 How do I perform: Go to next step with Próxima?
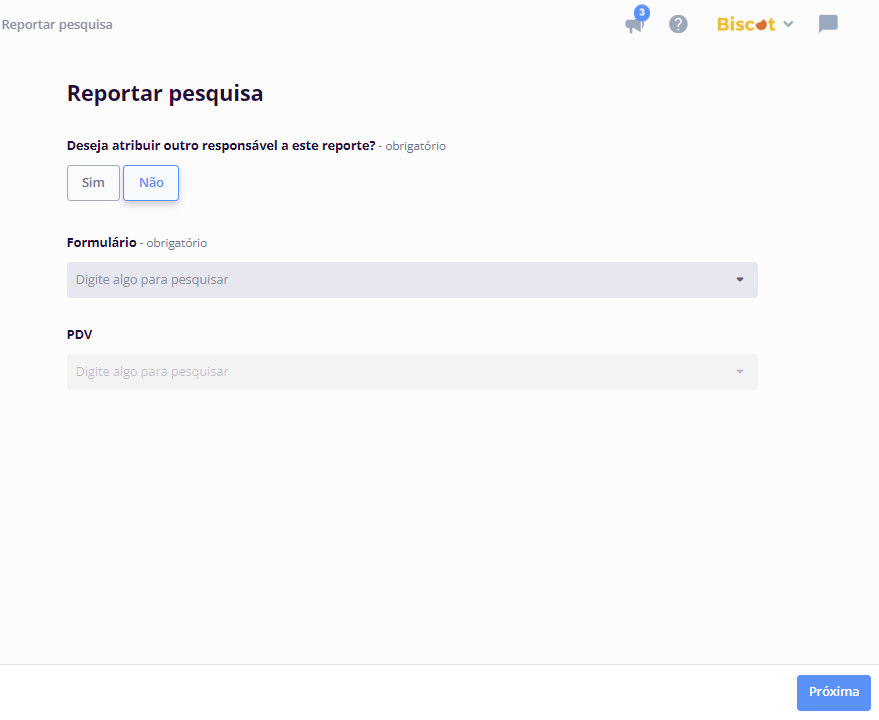[x=834, y=693]
